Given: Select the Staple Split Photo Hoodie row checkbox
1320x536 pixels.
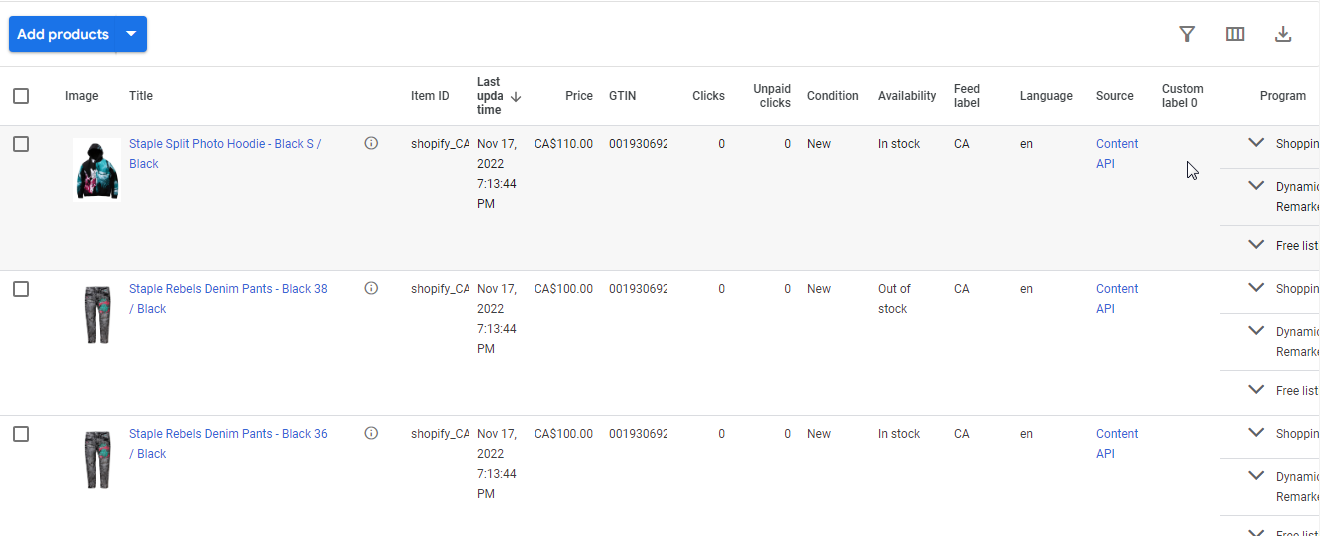Looking at the screenshot, I should [x=21, y=144].
